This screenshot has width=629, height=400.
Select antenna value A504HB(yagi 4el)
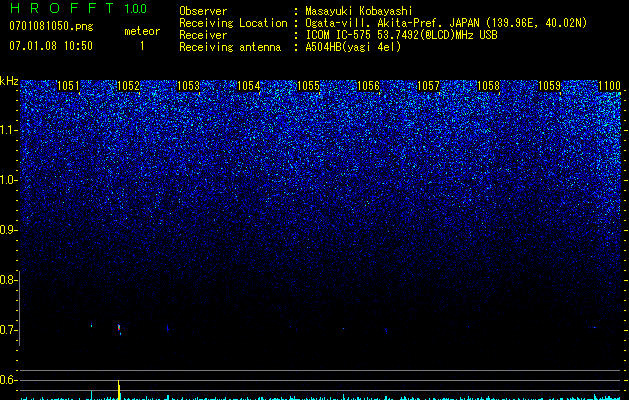[x=353, y=47]
